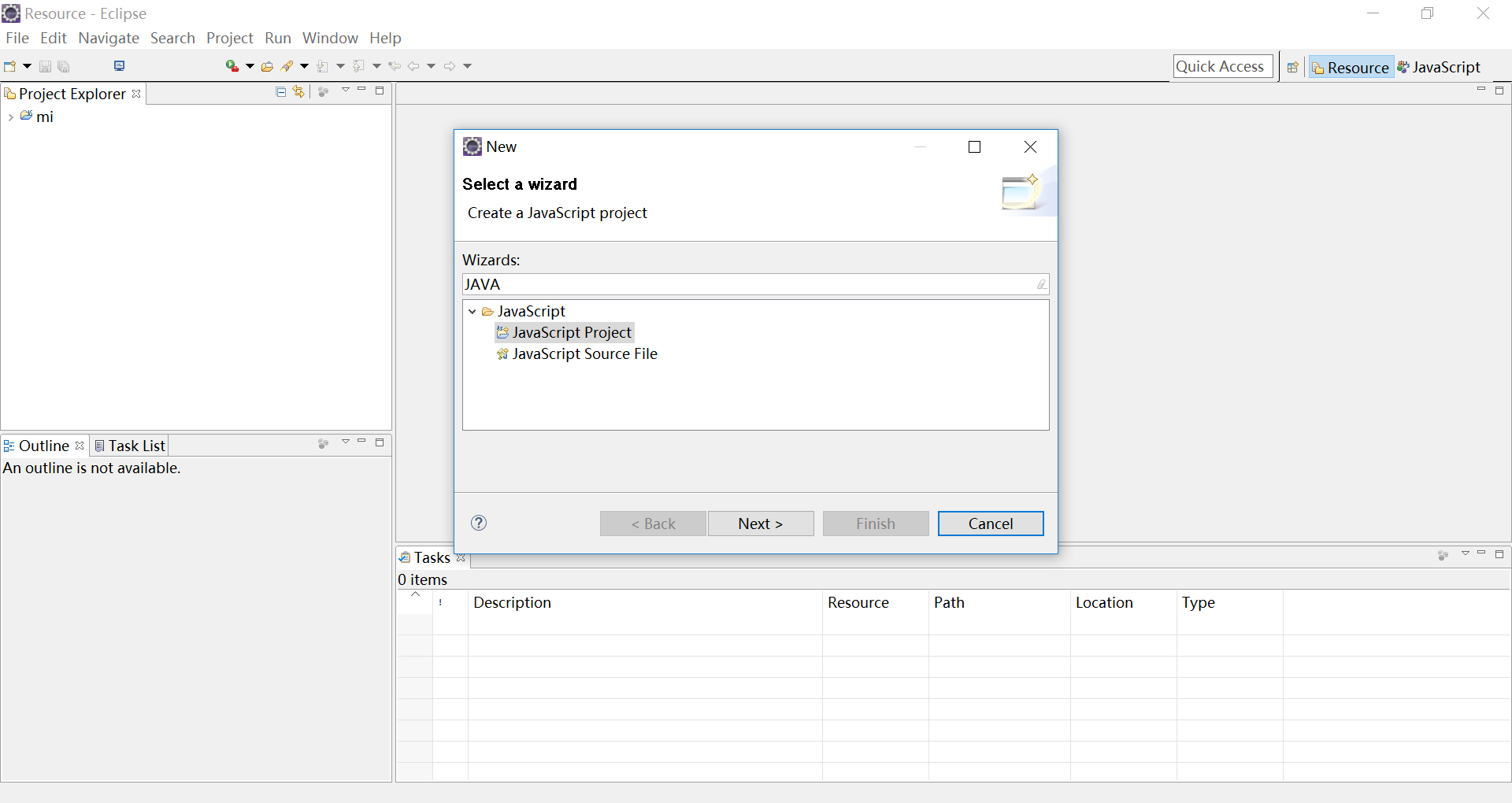Minimize the Project Explorer panel

[x=361, y=90]
